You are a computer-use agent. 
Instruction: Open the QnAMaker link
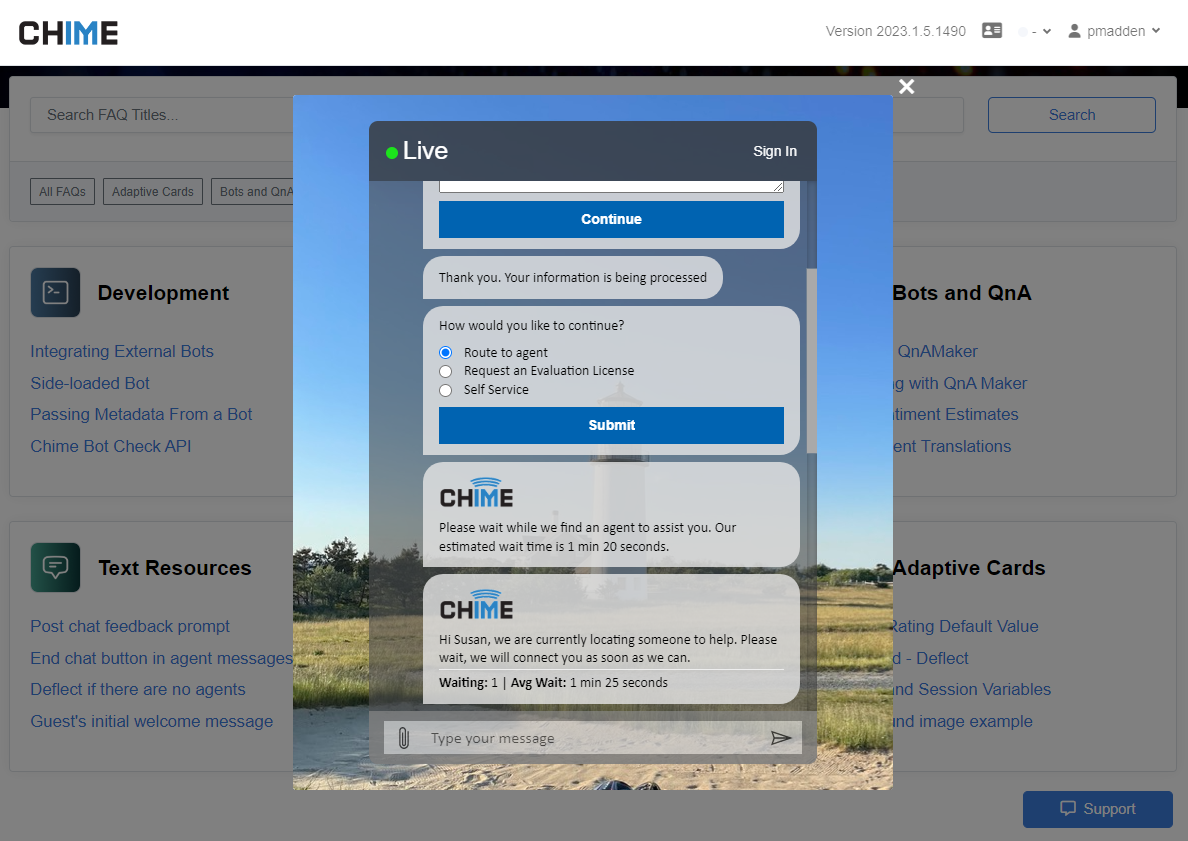click(x=937, y=352)
